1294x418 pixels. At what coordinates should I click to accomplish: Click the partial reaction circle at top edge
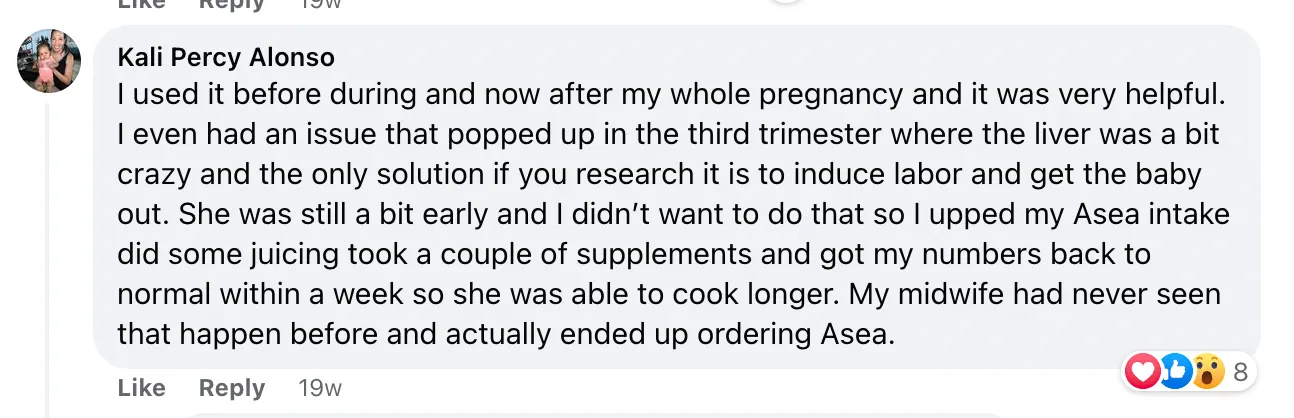click(787, 2)
